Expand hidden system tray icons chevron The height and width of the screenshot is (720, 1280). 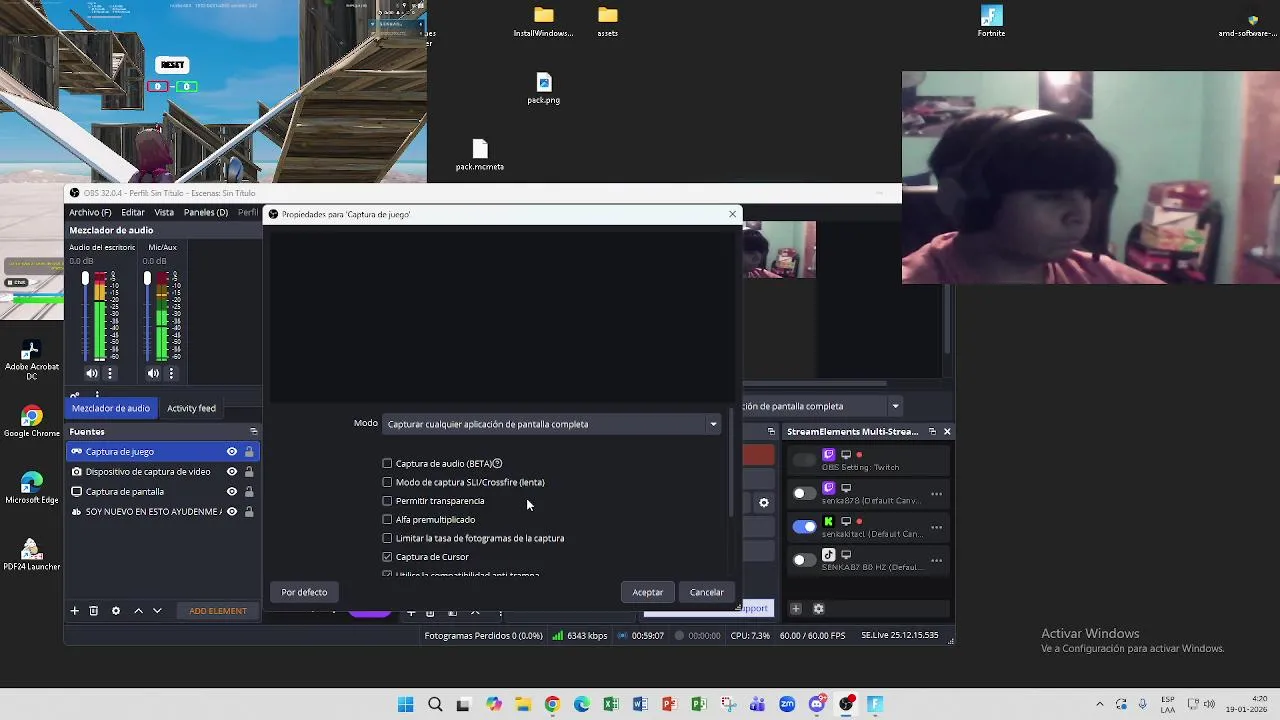(1100, 705)
